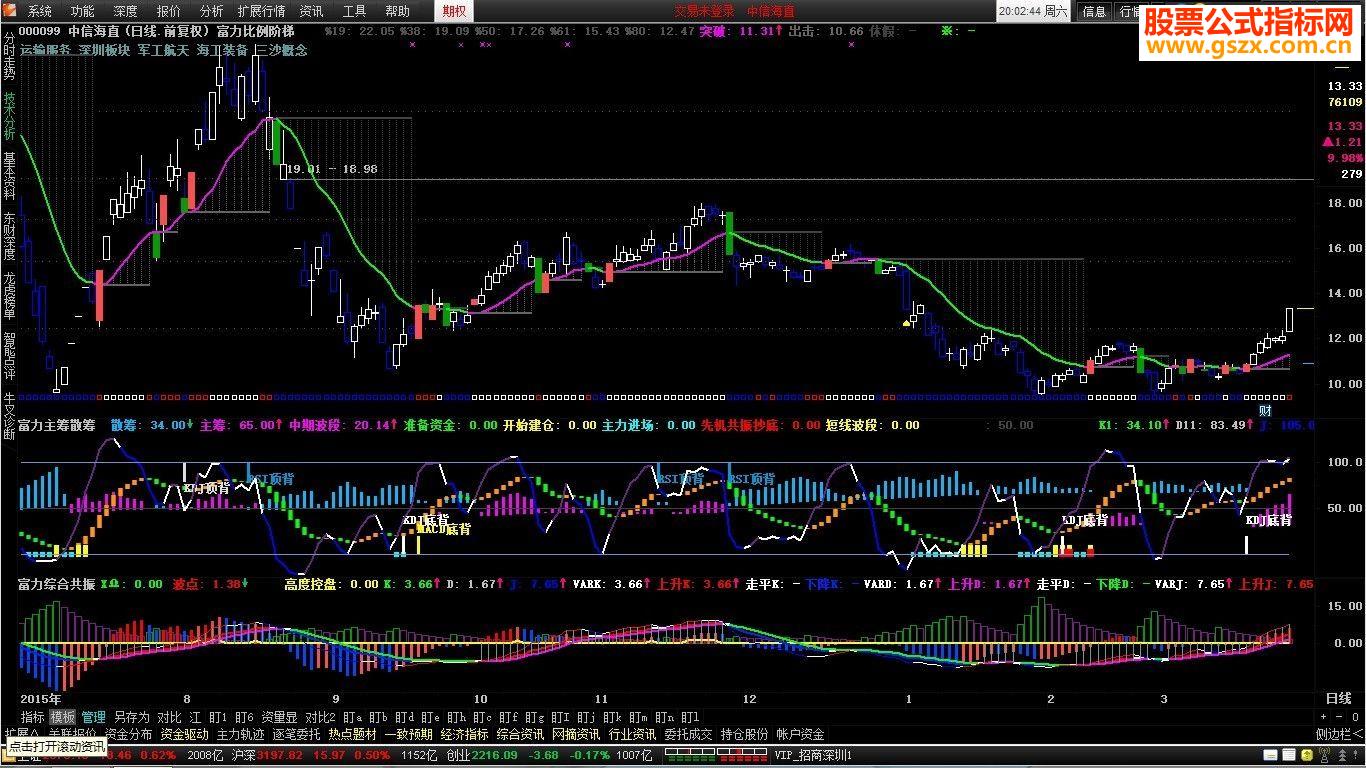Open the 帐户资金 bottom tab

coord(800,734)
